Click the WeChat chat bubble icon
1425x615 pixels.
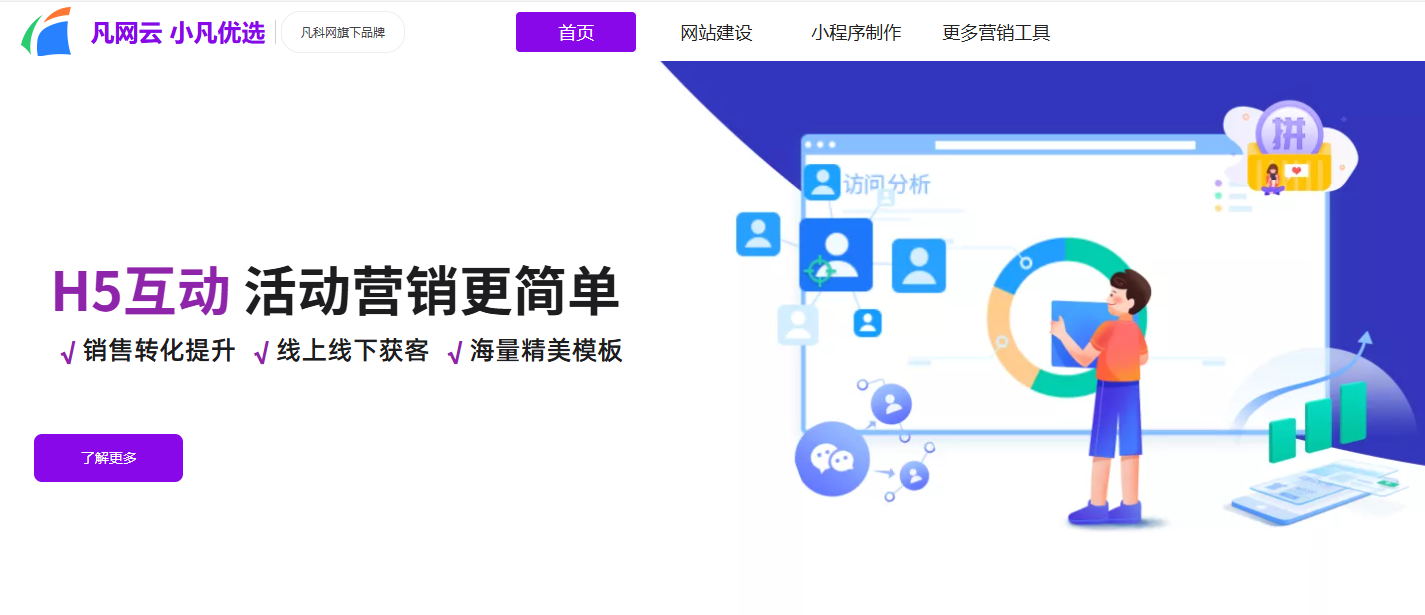click(832, 459)
